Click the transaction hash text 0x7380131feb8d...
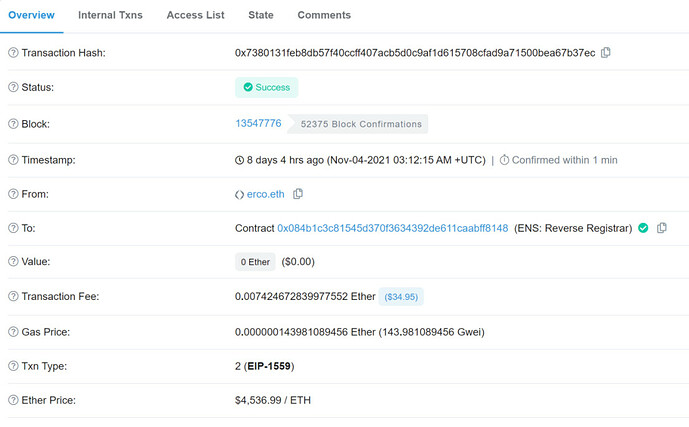 coord(415,53)
